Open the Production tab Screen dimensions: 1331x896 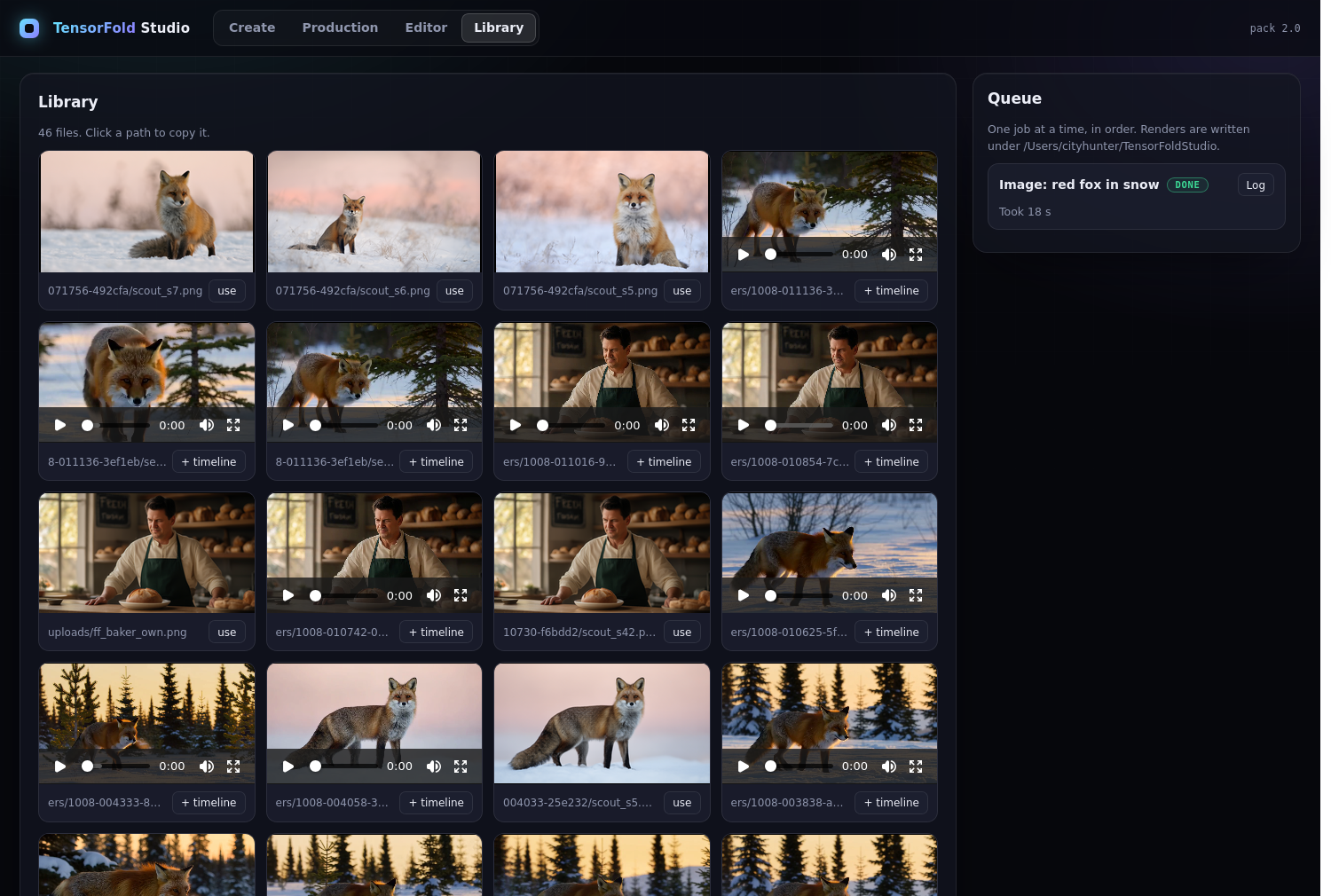pyautogui.click(x=340, y=28)
